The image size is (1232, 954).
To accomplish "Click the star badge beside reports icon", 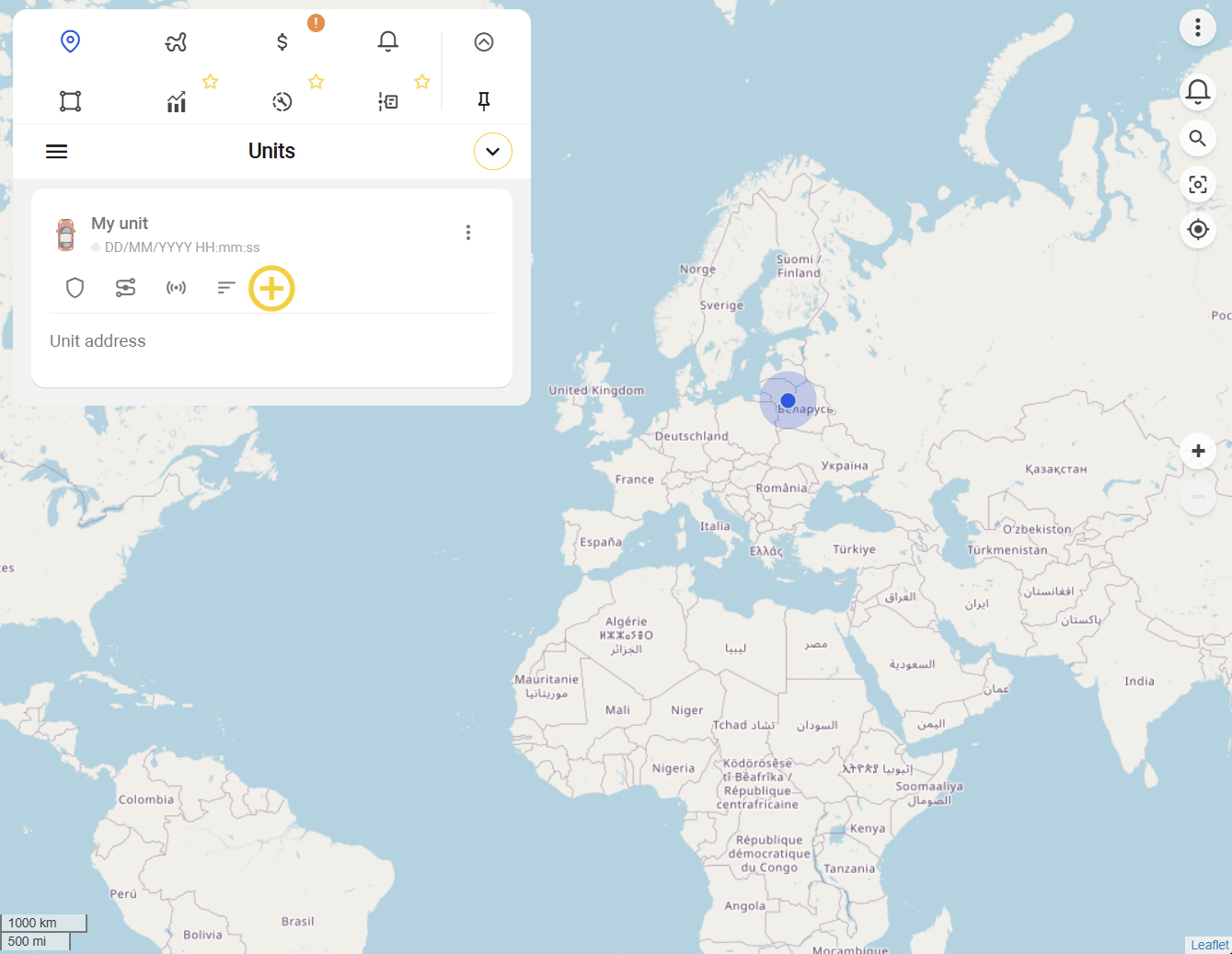I will coord(210,82).
